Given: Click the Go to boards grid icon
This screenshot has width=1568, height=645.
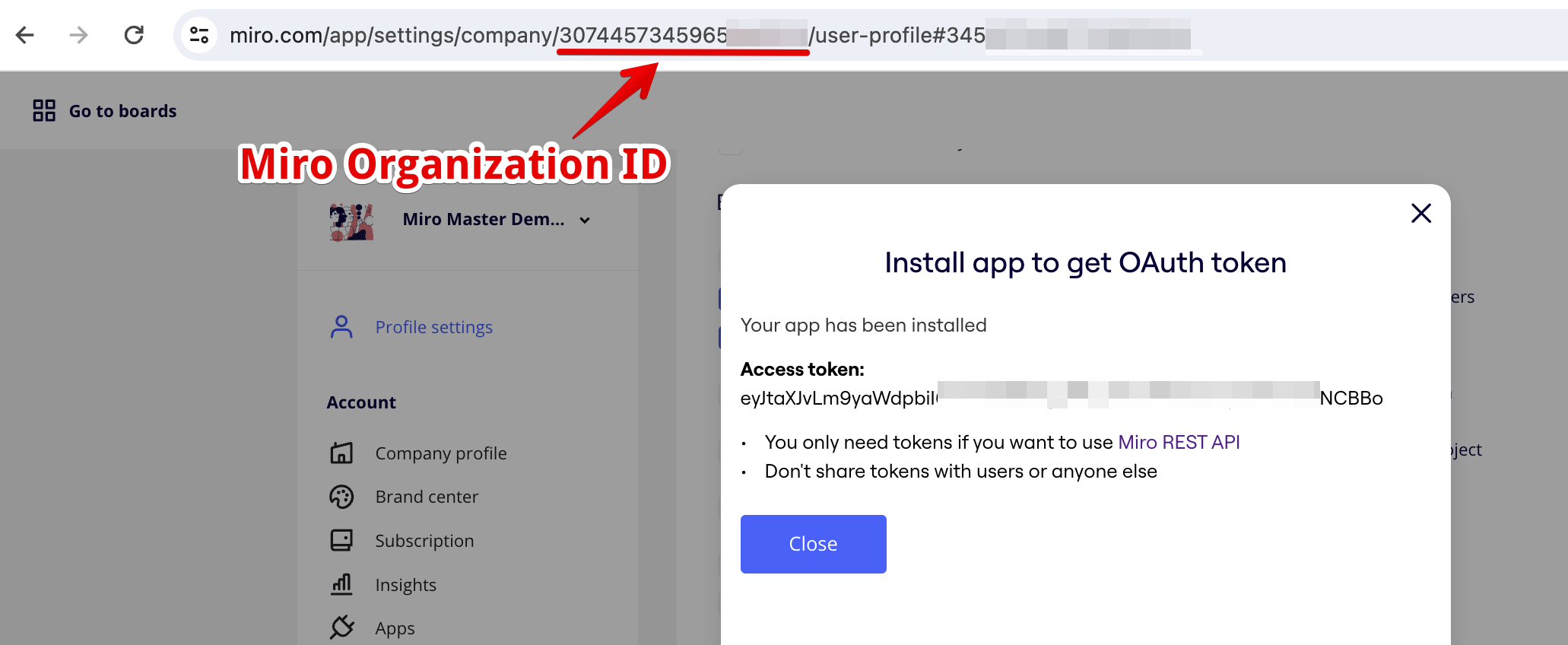Looking at the screenshot, I should pos(44,111).
